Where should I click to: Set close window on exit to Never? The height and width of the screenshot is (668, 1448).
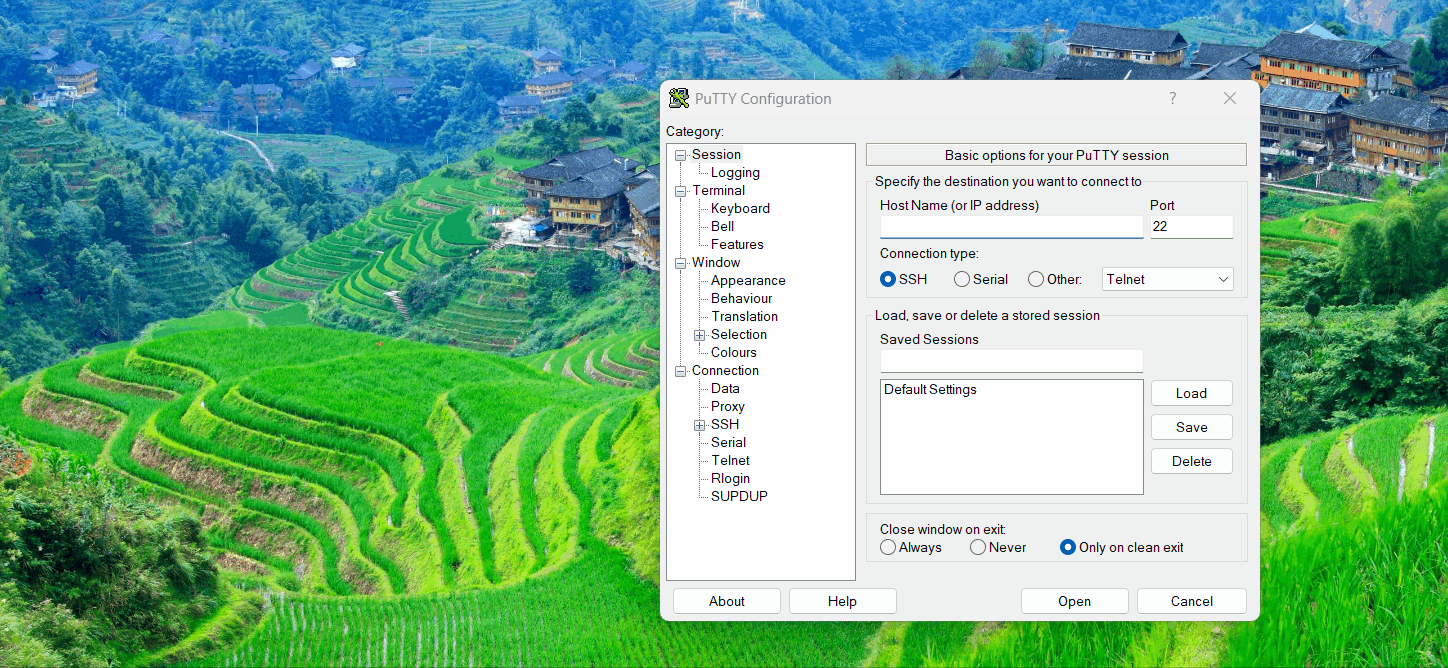(x=978, y=548)
